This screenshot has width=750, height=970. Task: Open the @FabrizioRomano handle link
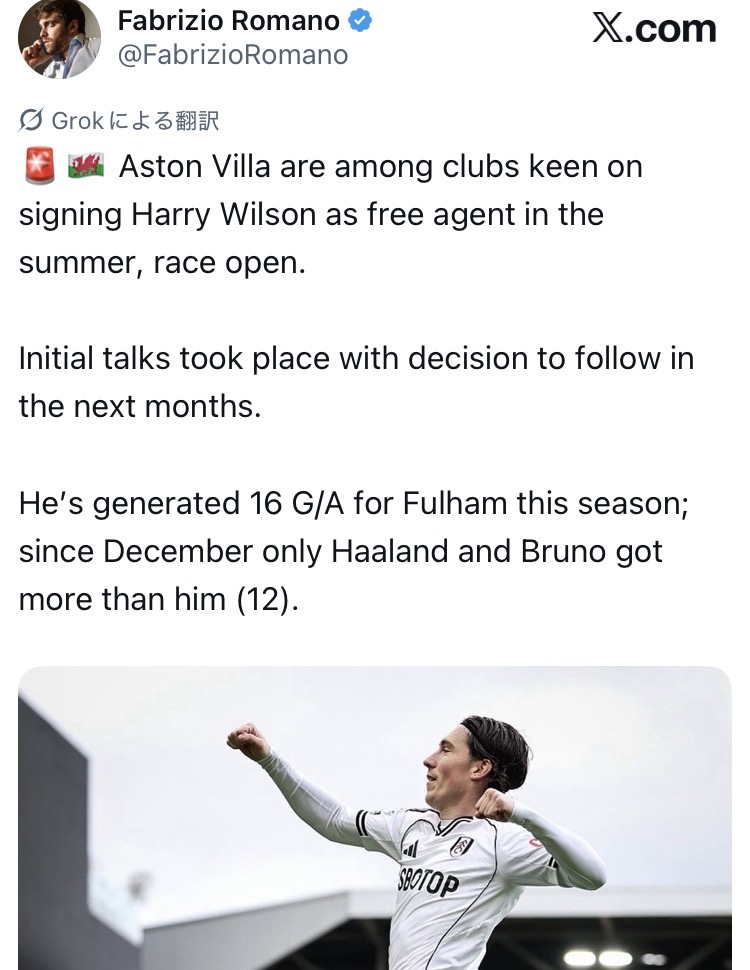coord(233,55)
